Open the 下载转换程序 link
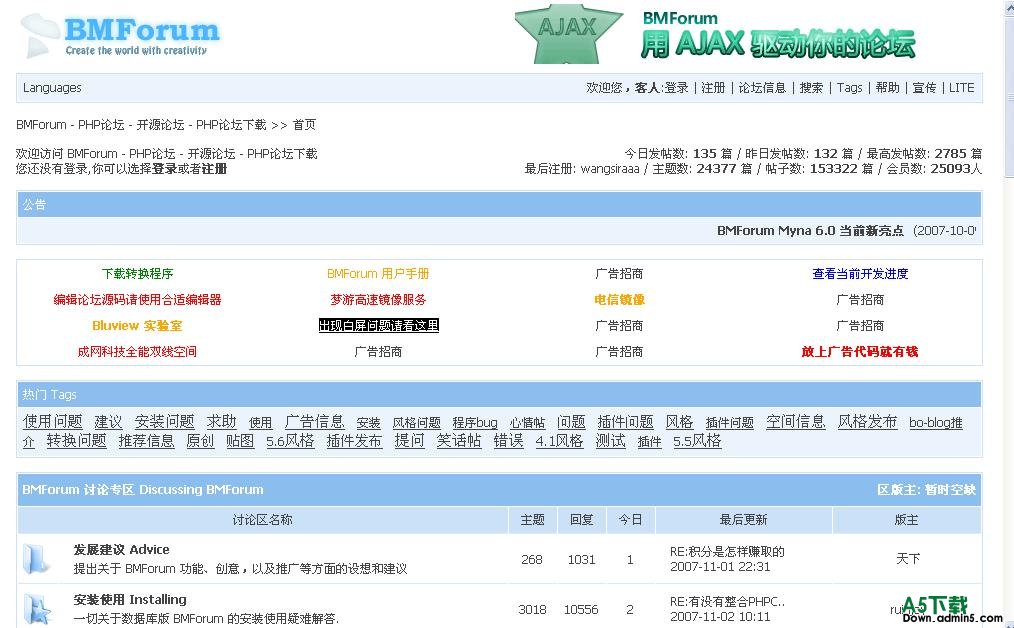Screen dimensions: 1014x628 137,274
